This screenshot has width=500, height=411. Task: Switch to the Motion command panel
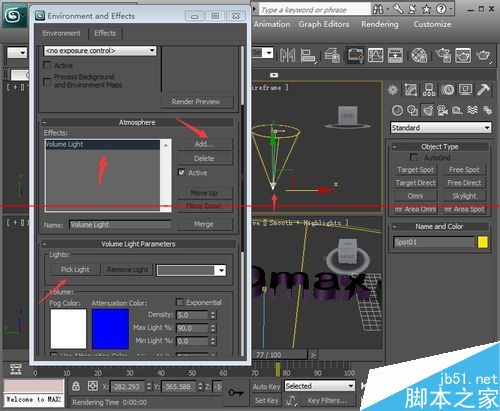pyautogui.click(x=447, y=90)
